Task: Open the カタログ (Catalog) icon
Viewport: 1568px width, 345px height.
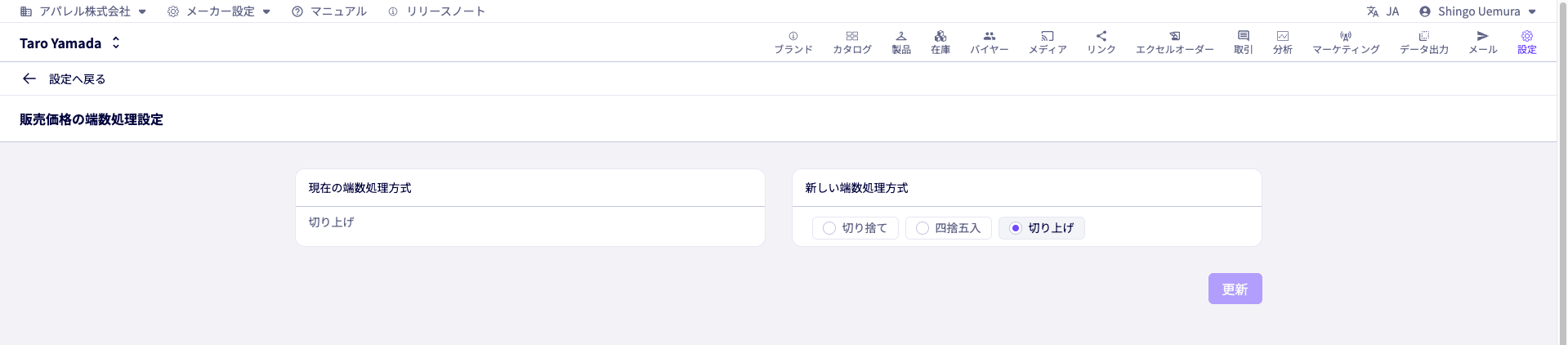Action: pos(851,37)
